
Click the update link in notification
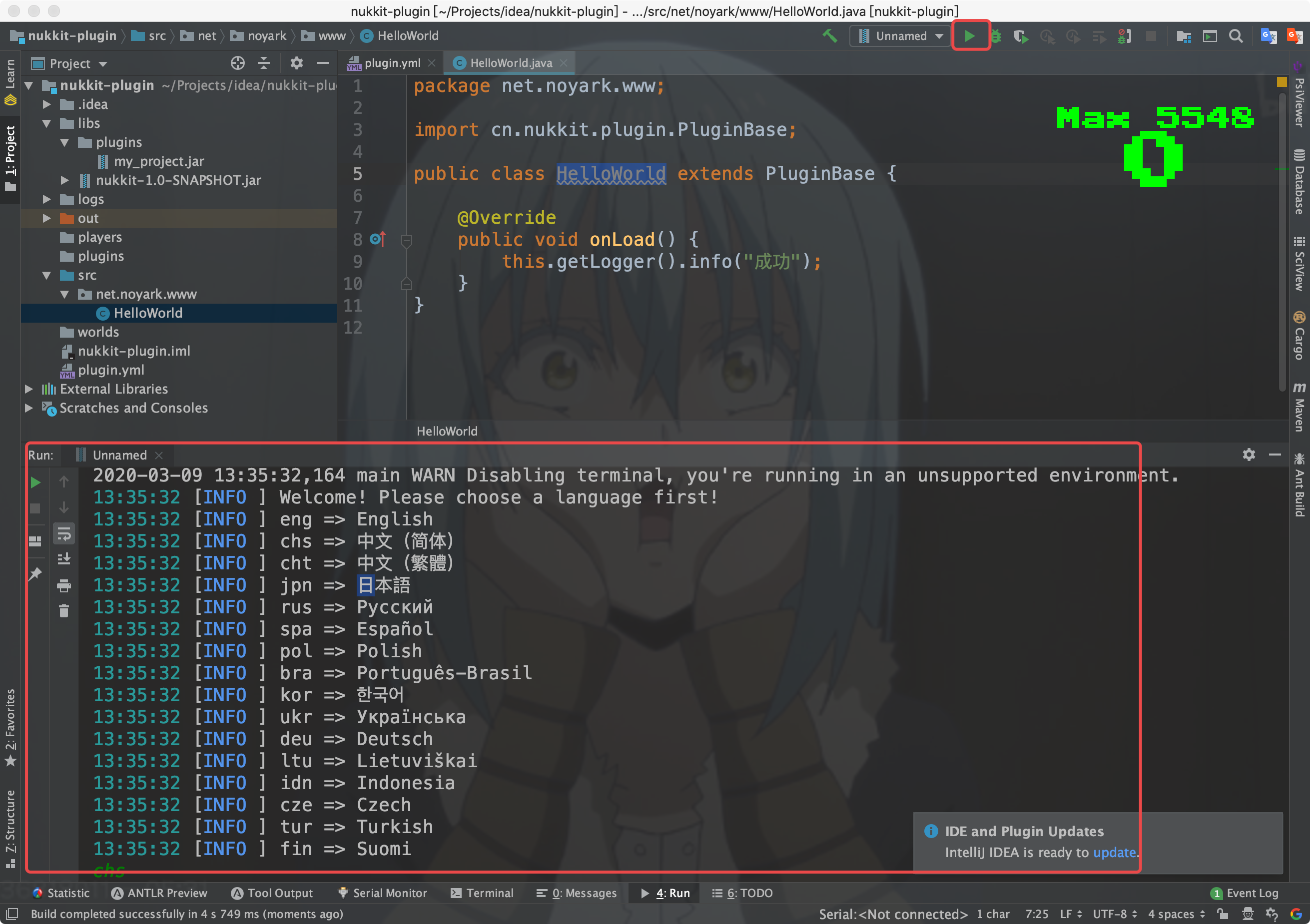pos(1113,852)
